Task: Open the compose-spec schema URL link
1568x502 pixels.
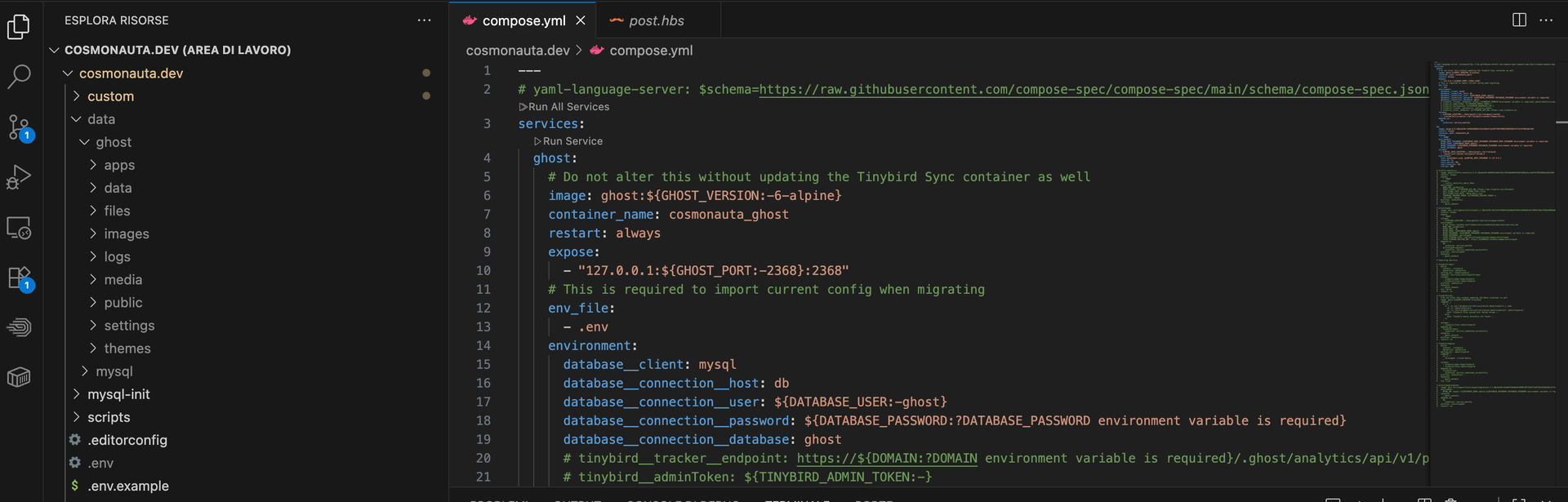Action: pyautogui.click(x=1094, y=89)
